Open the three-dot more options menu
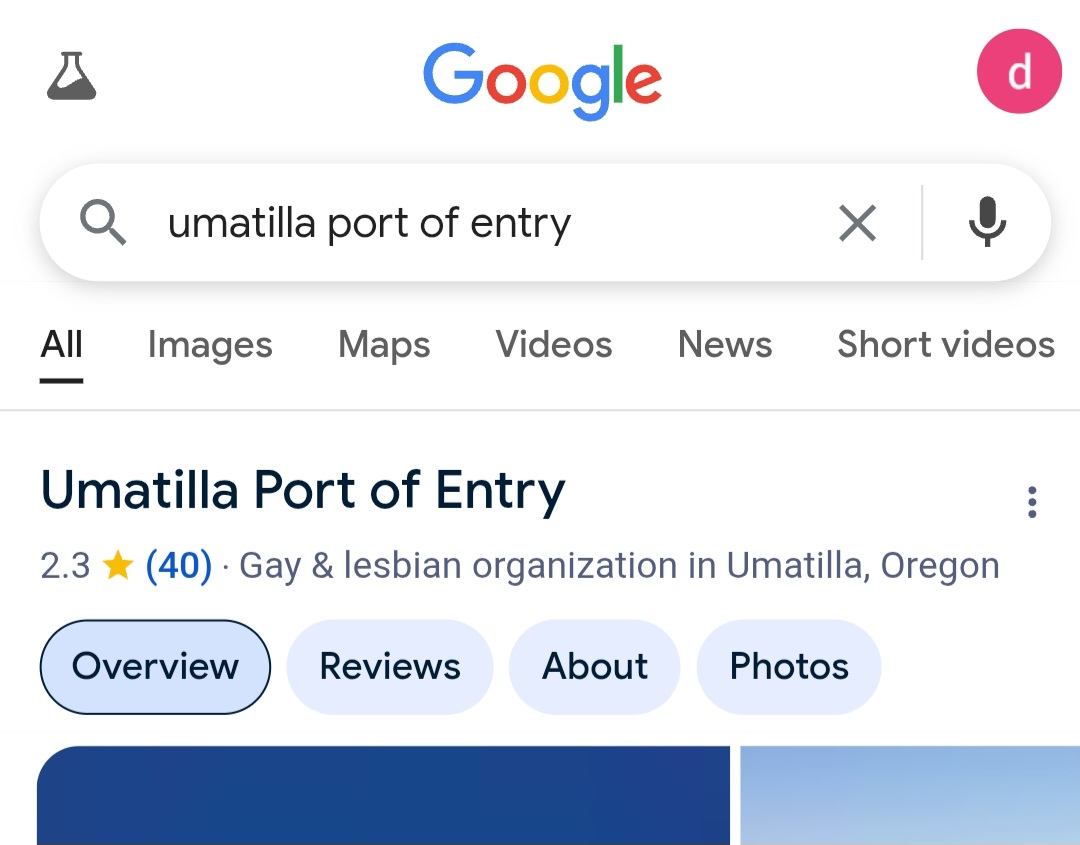This screenshot has width=1080, height=845. [1032, 502]
